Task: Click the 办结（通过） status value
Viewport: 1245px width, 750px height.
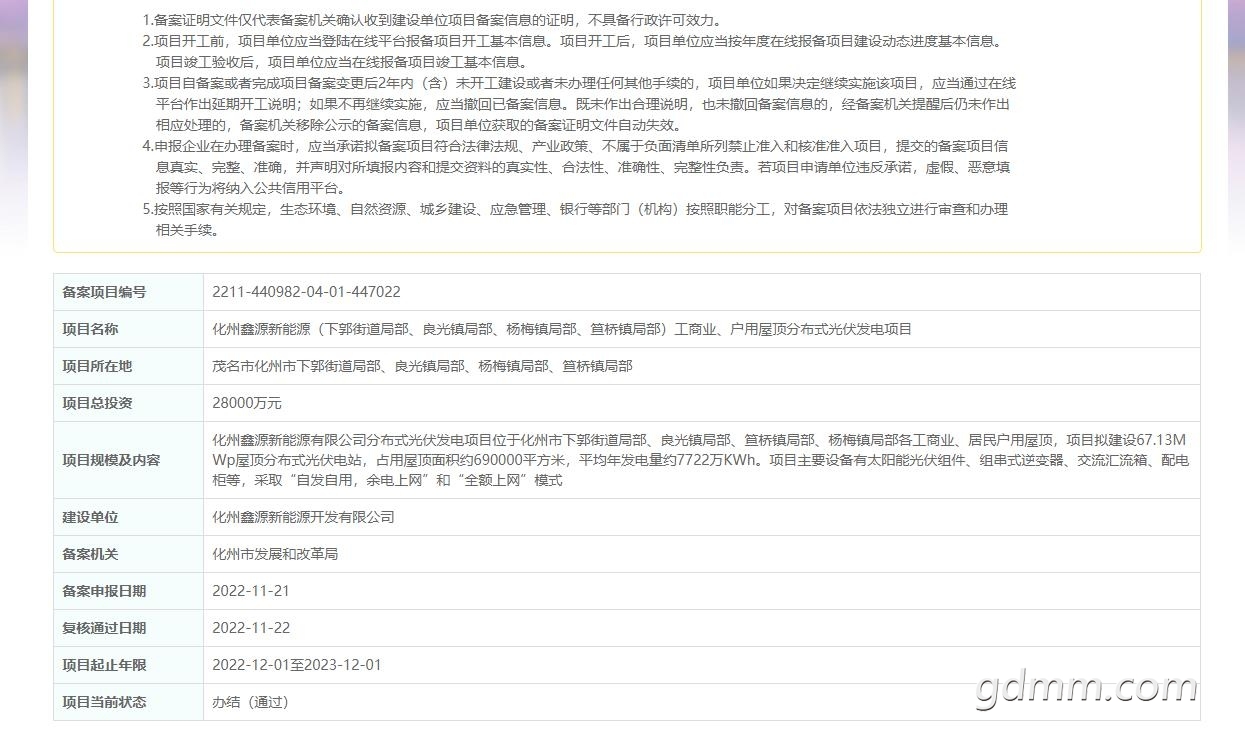Action: click(250, 702)
